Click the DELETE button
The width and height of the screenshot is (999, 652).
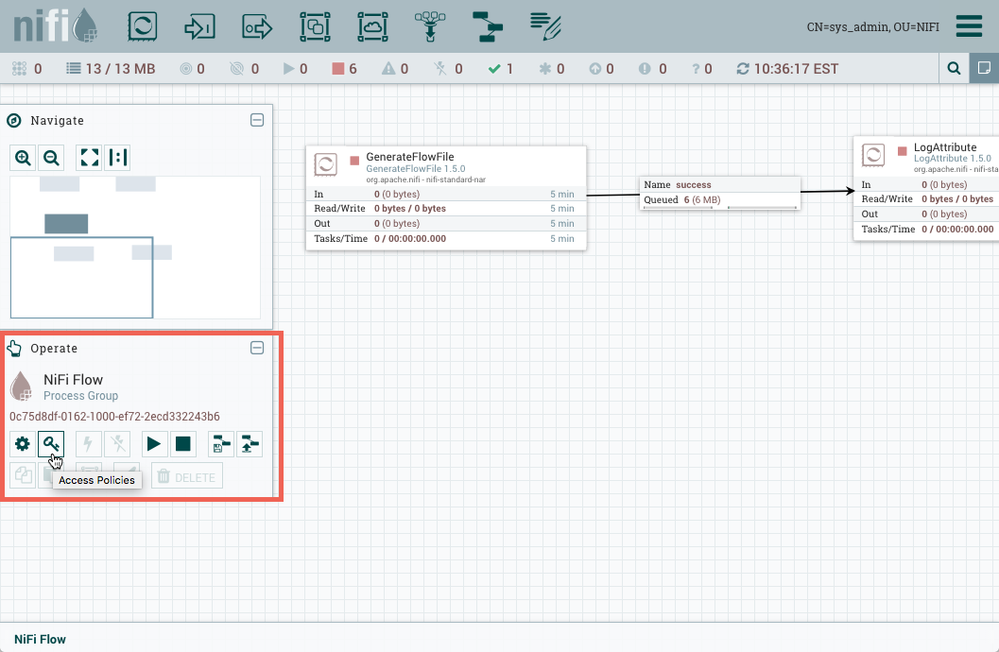[x=187, y=477]
